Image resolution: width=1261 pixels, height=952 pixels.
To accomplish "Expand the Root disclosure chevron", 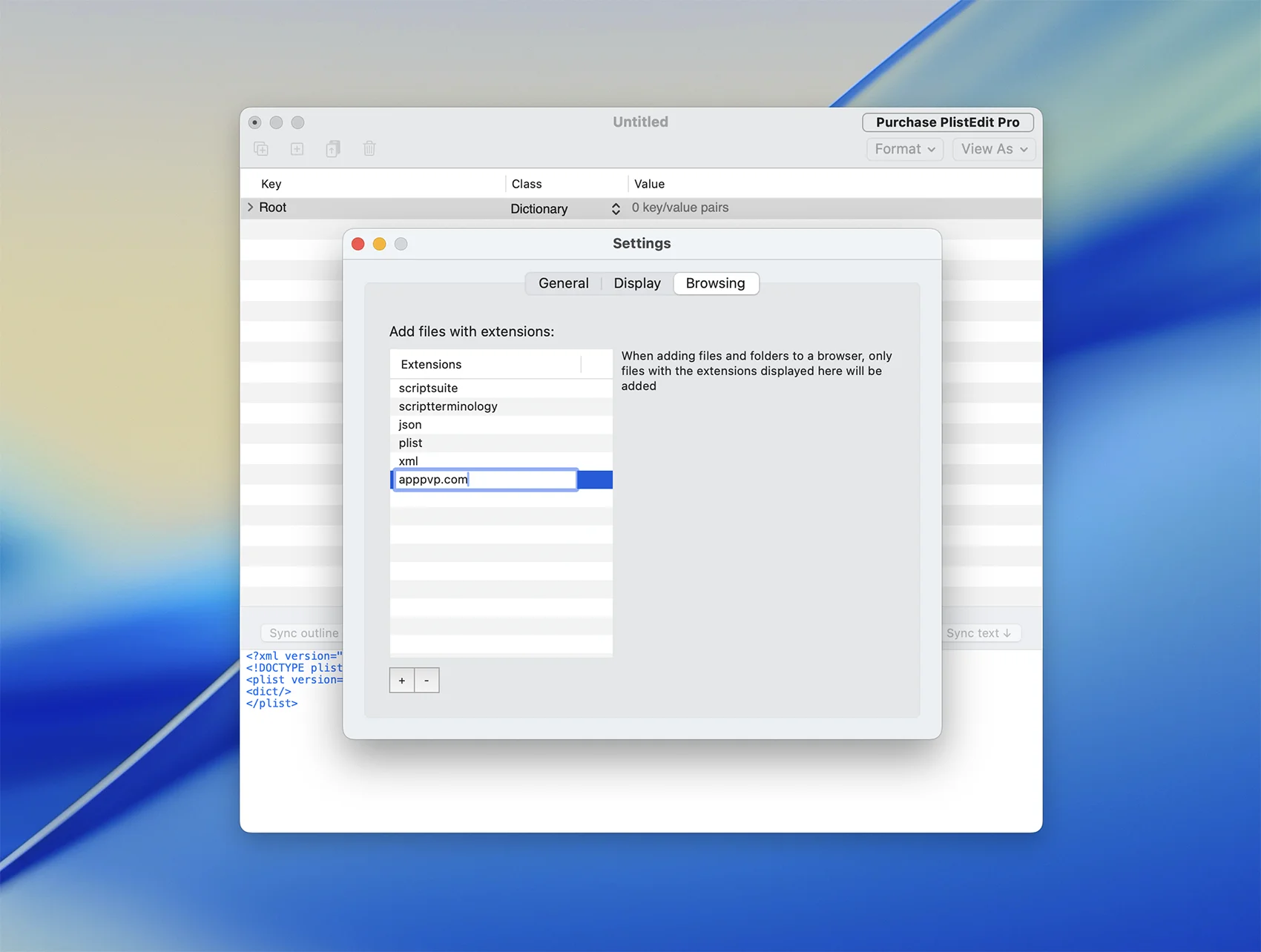I will point(250,208).
